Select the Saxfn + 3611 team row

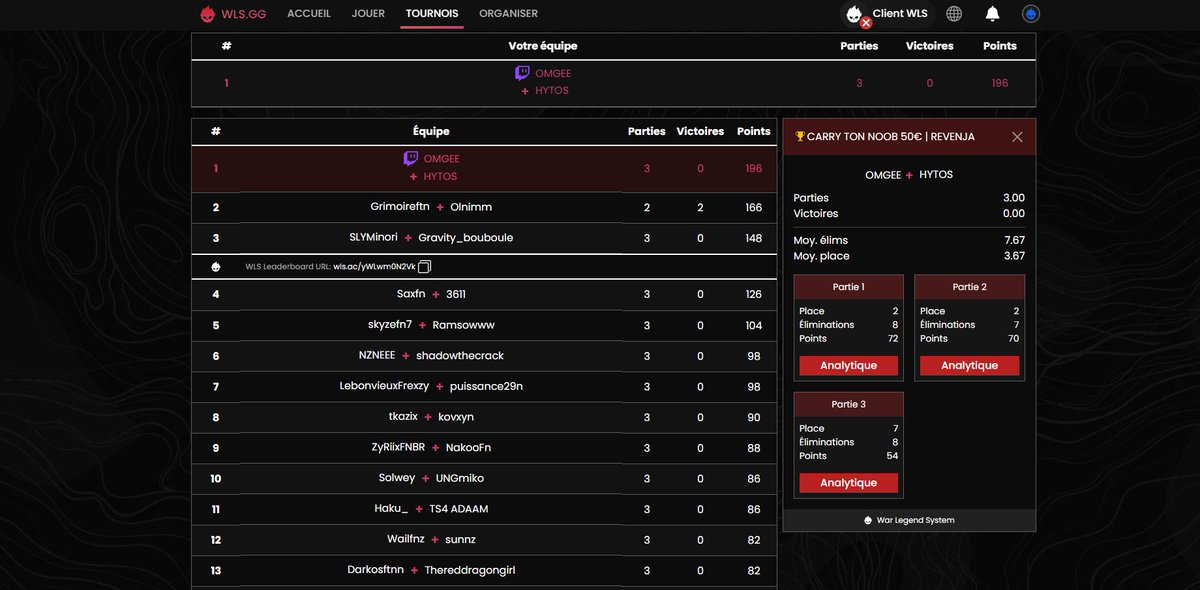point(484,294)
